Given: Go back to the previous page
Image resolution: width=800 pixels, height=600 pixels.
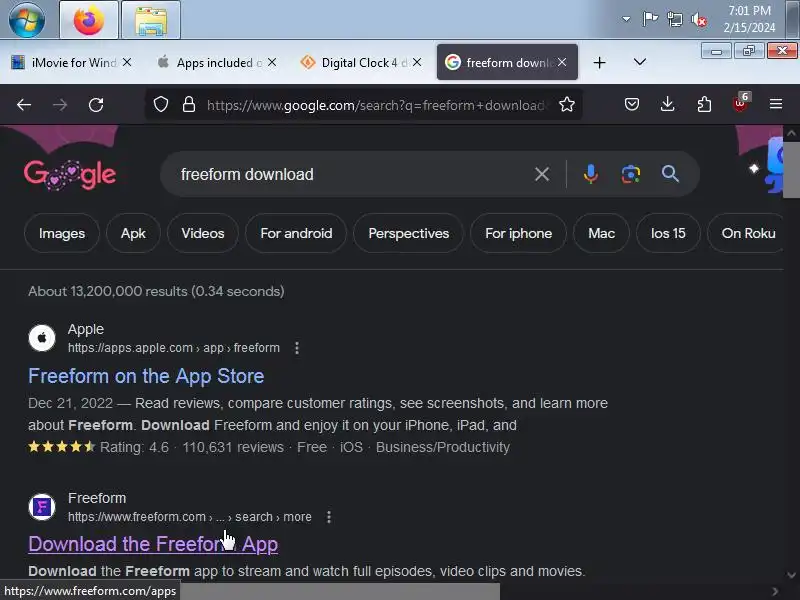Looking at the screenshot, I should point(24,105).
